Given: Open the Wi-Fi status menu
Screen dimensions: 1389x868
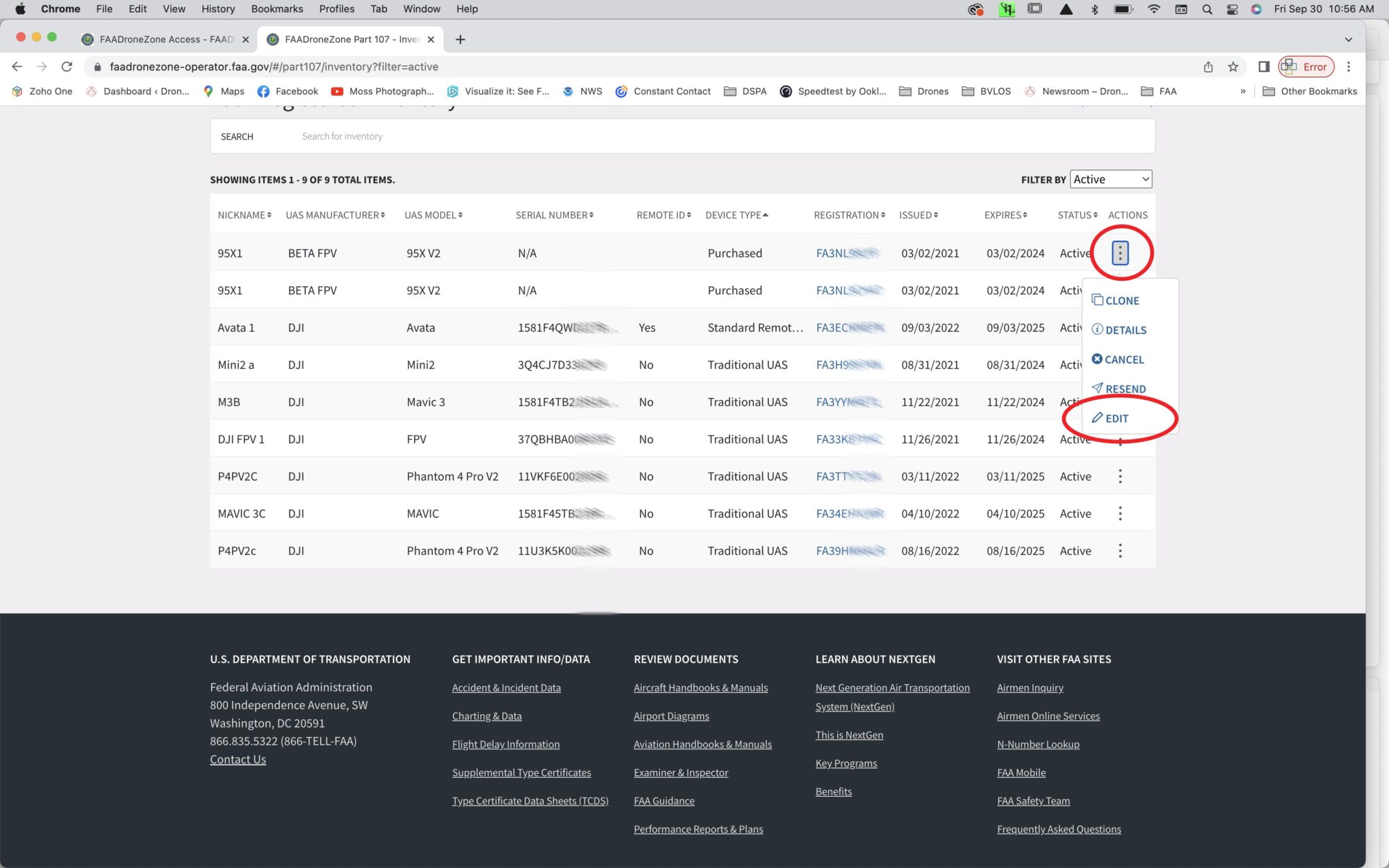Looking at the screenshot, I should tap(1153, 9).
